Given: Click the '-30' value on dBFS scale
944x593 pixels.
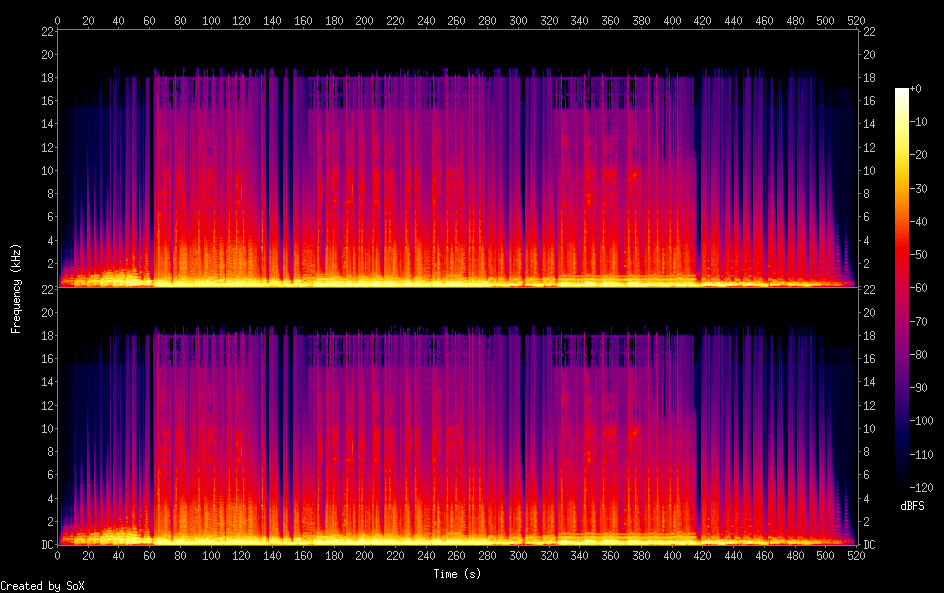Looking at the screenshot, I should (x=919, y=188).
